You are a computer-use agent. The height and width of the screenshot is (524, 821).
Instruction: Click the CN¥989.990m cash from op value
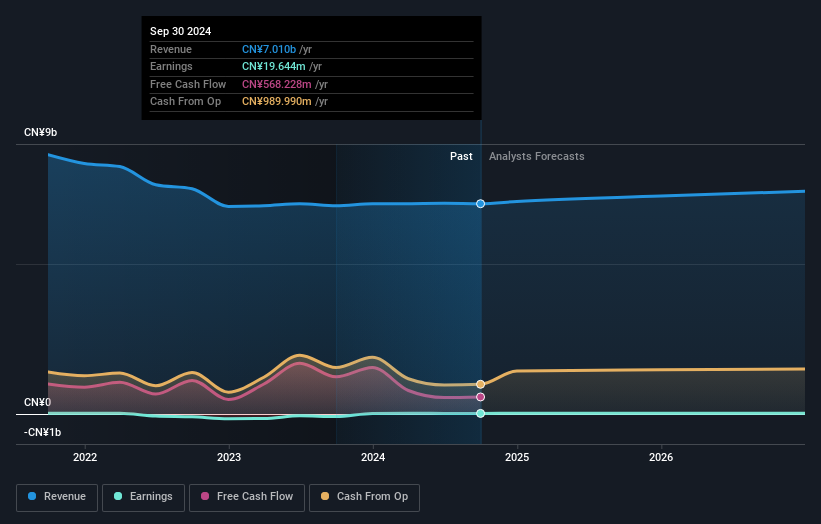click(276, 102)
